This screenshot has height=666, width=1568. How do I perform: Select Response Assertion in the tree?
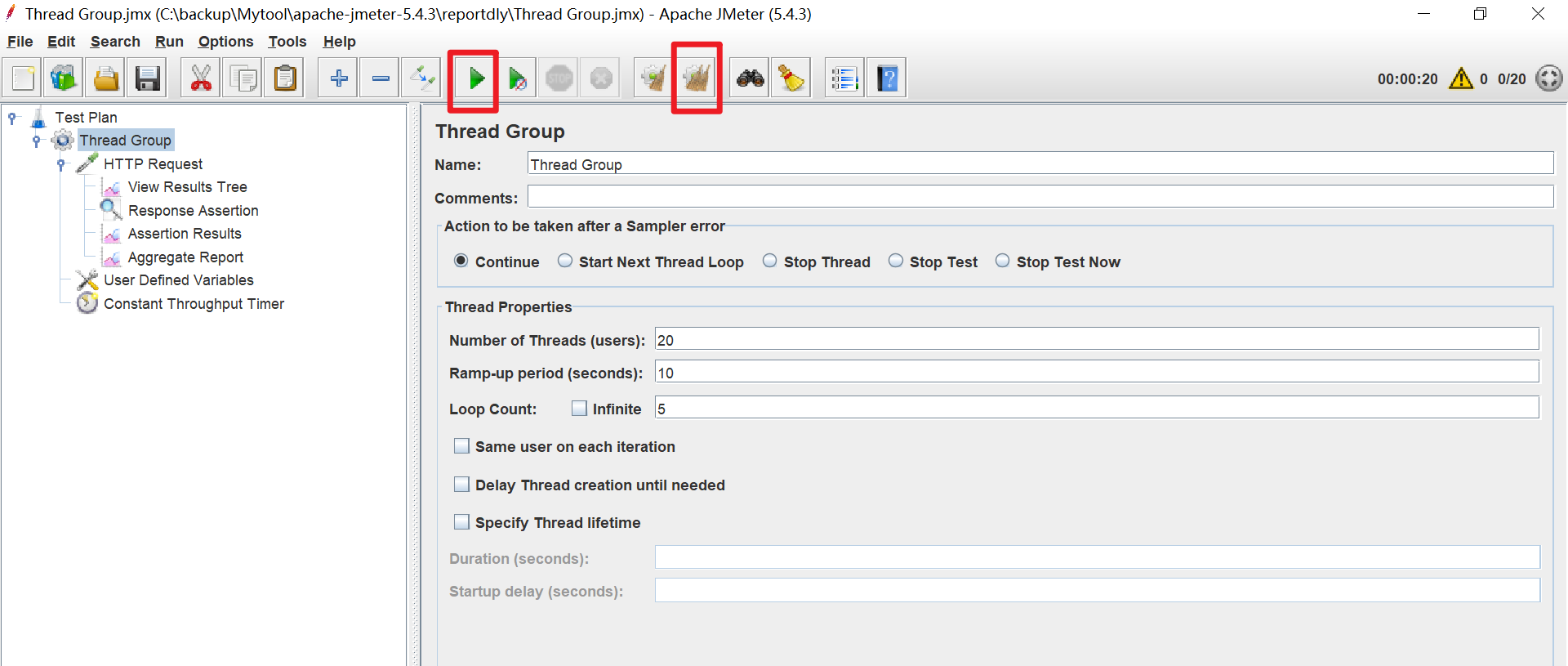click(x=193, y=211)
